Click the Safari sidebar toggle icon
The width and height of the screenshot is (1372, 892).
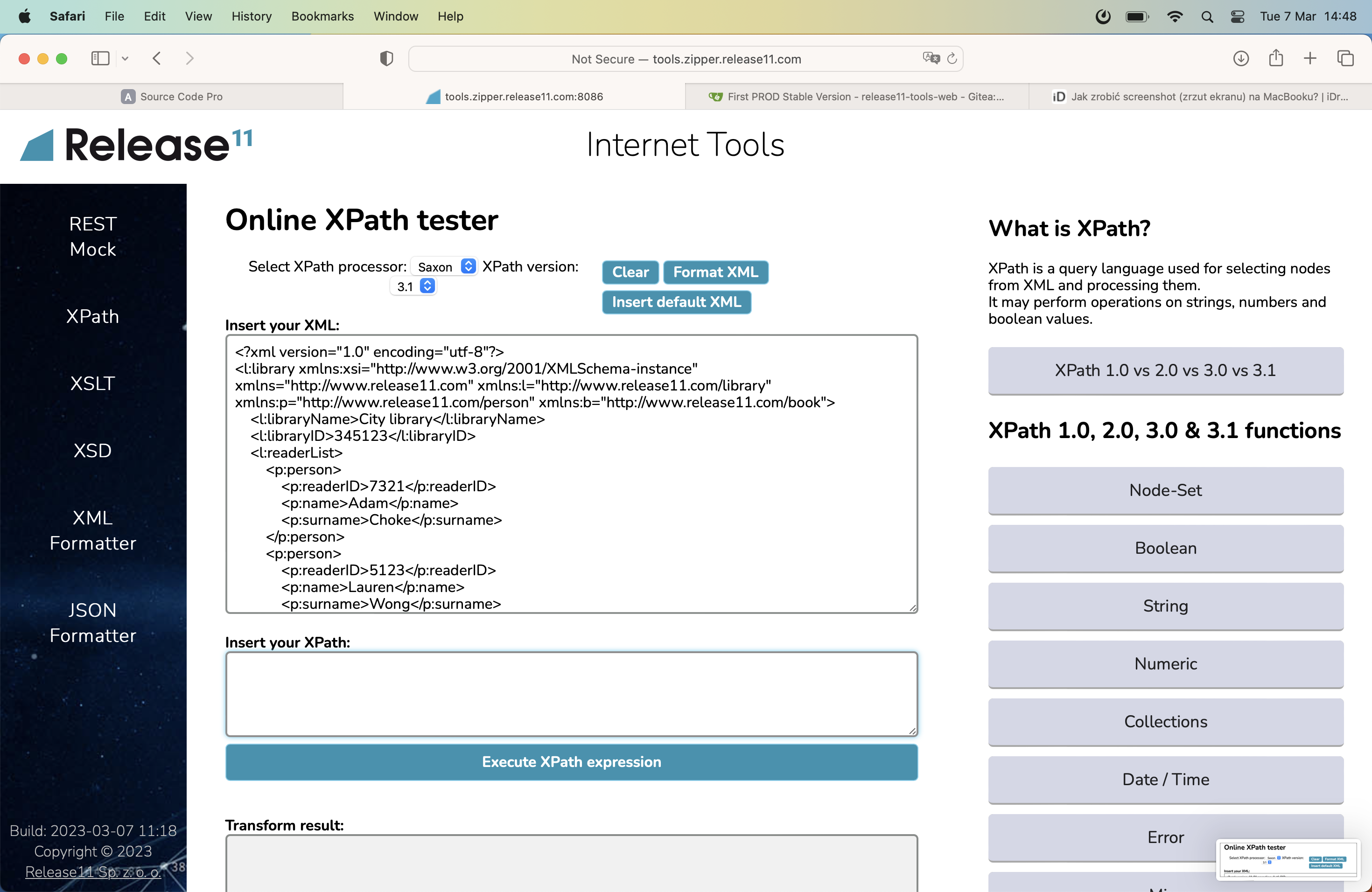100,58
